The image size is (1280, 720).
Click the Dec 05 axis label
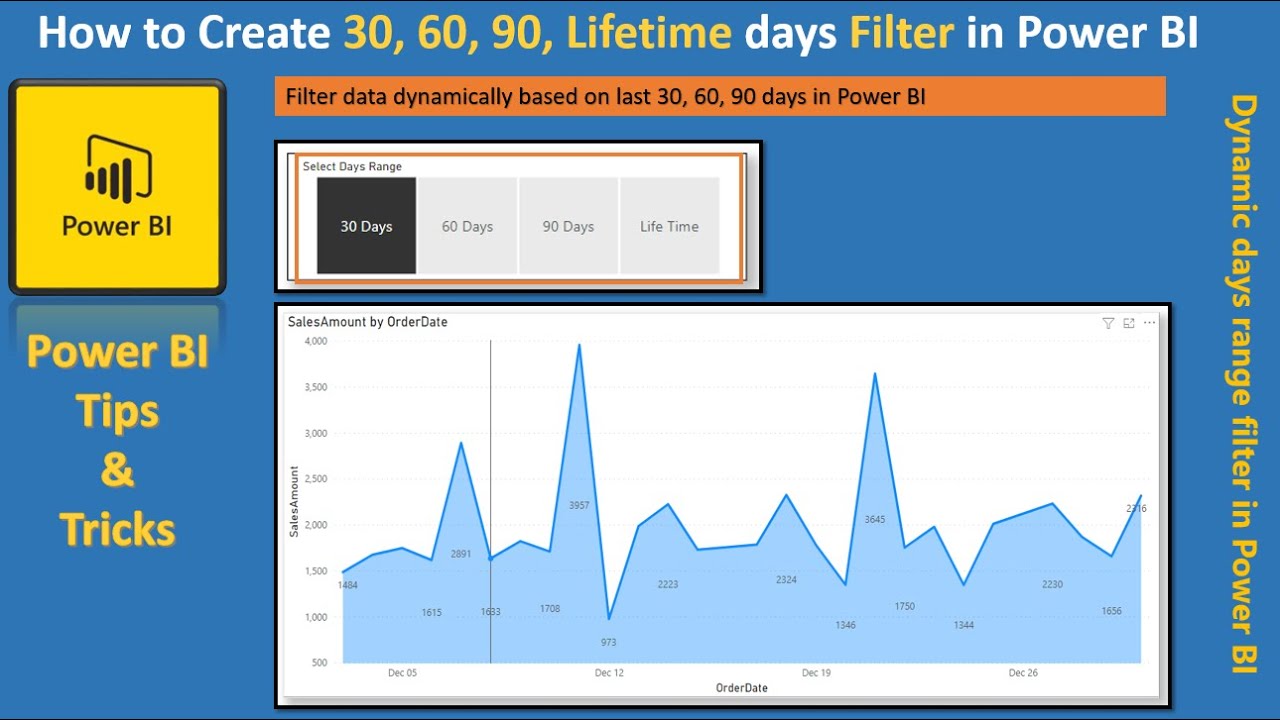(402, 673)
